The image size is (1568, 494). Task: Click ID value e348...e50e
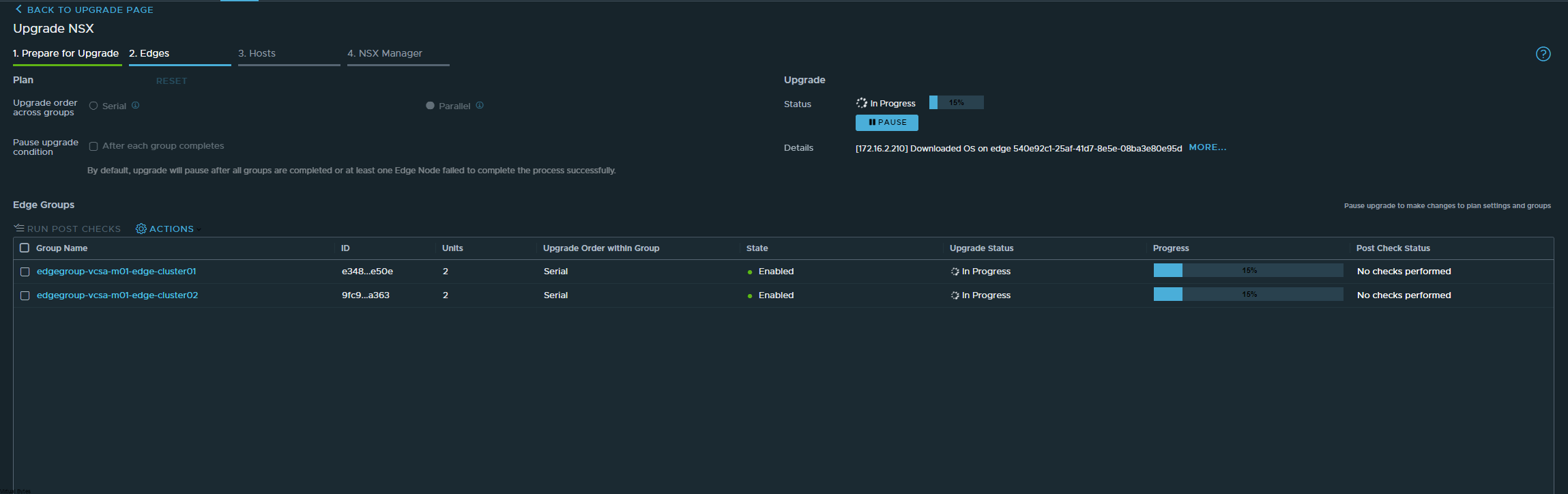pyautogui.click(x=367, y=272)
